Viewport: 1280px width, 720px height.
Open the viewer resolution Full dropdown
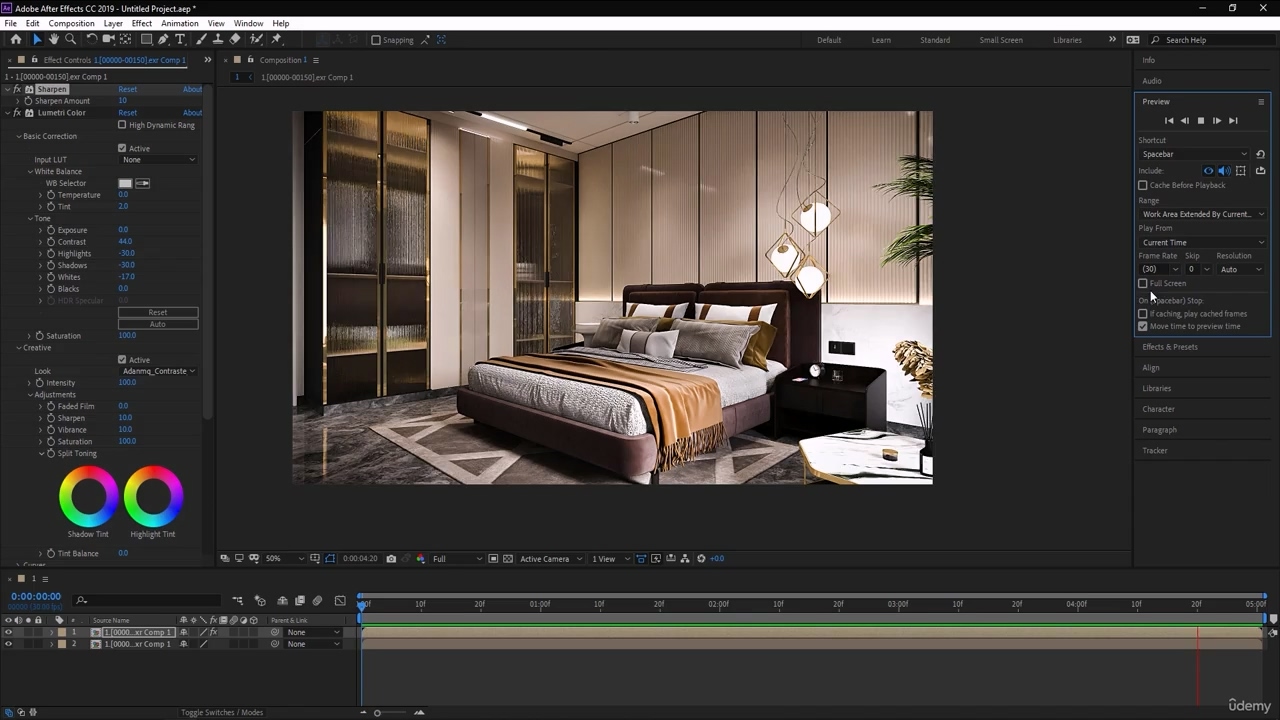point(456,559)
